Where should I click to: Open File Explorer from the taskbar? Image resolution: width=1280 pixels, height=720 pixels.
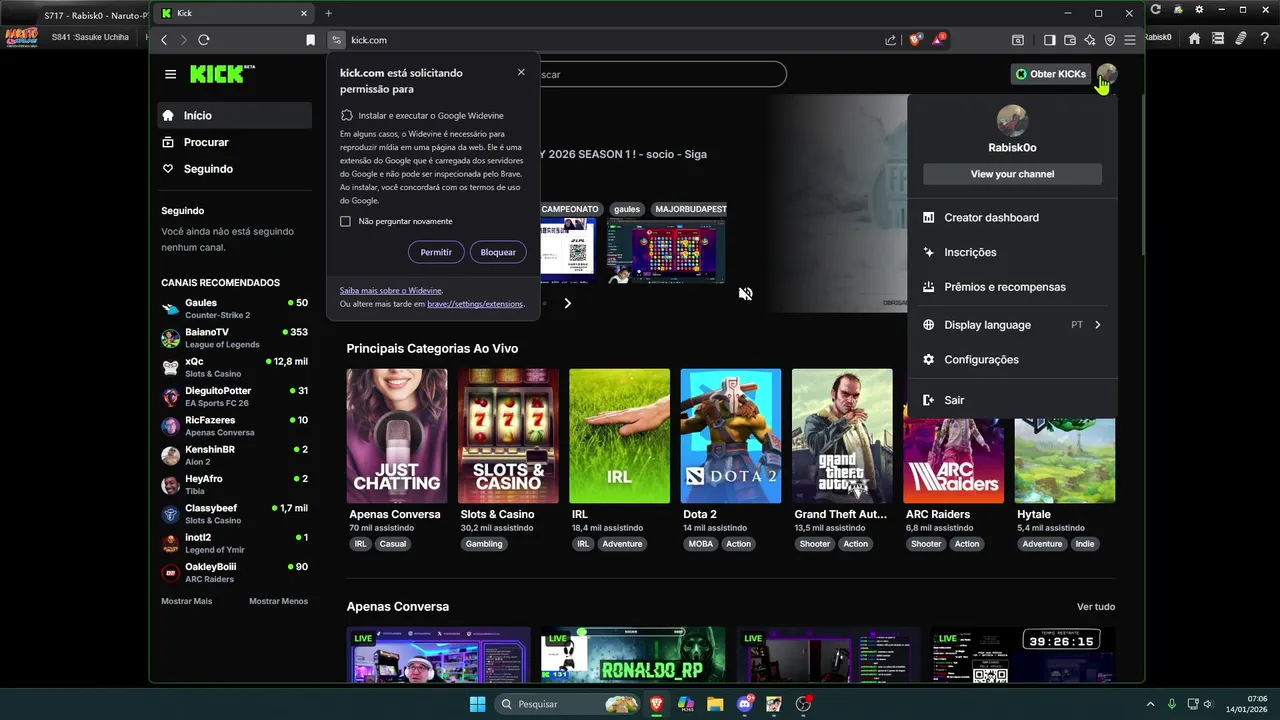(x=715, y=704)
